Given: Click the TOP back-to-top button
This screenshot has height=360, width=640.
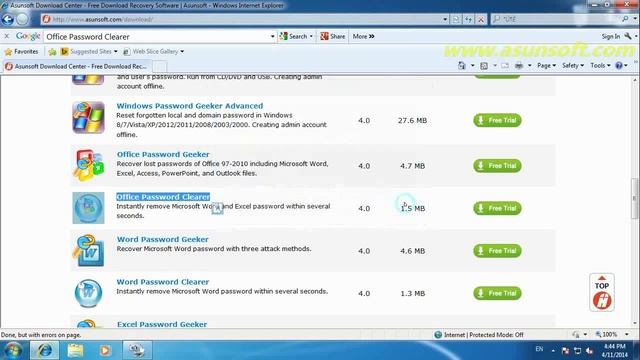Looking at the screenshot, I should pyautogui.click(x=602, y=293).
